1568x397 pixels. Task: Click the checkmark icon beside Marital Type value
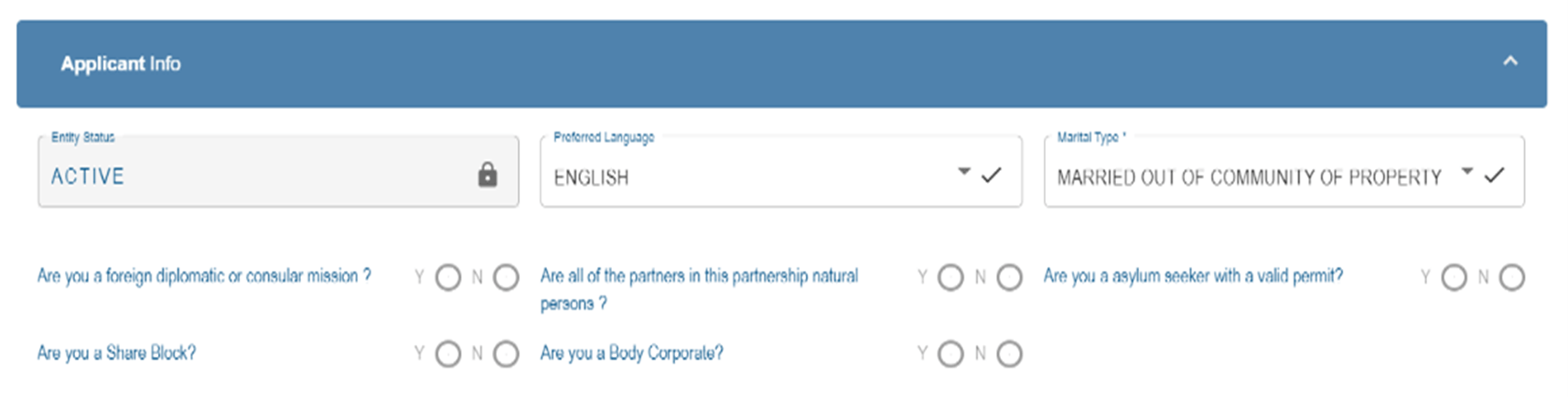[1494, 175]
